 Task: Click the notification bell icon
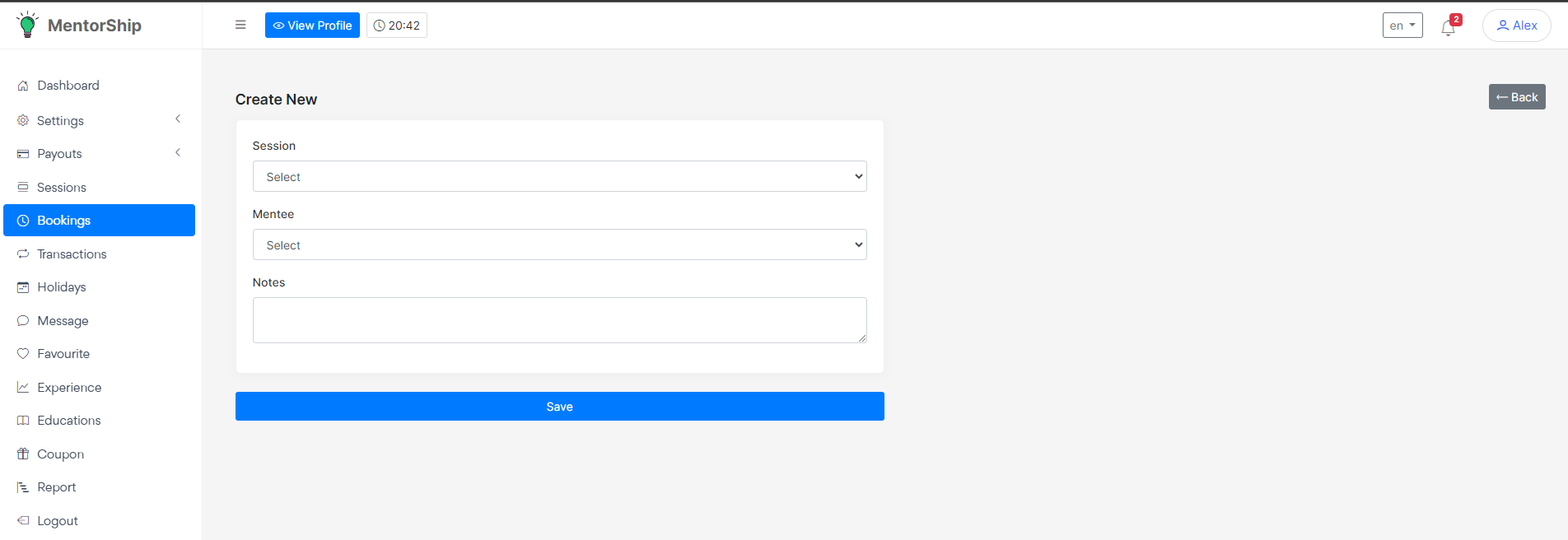tap(1448, 28)
